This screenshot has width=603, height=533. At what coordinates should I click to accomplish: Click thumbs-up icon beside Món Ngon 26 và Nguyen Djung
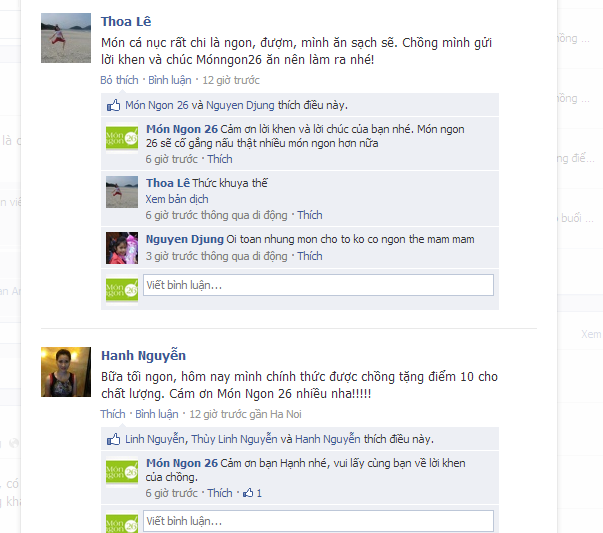coord(113,105)
